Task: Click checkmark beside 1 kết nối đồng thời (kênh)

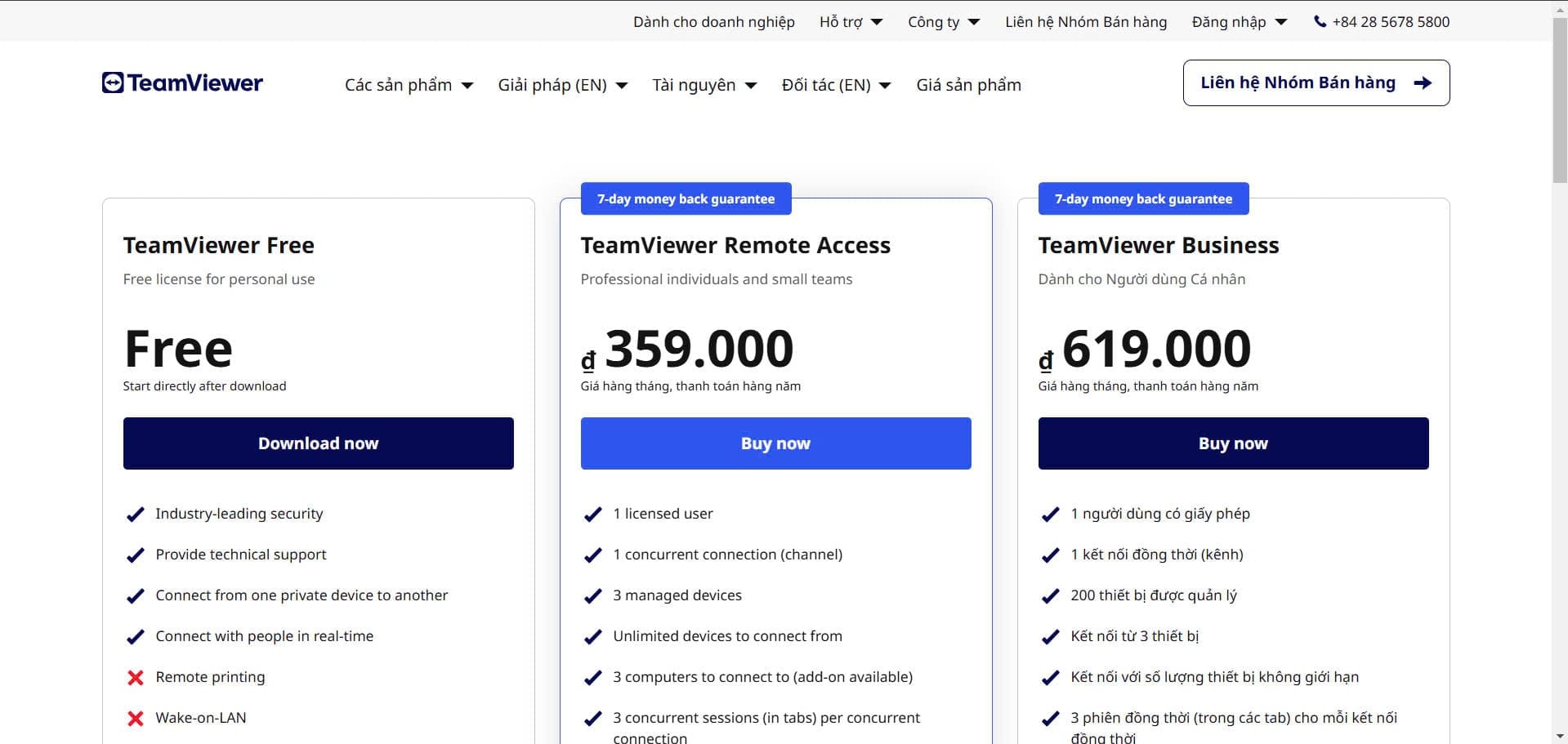Action: 1051,555
